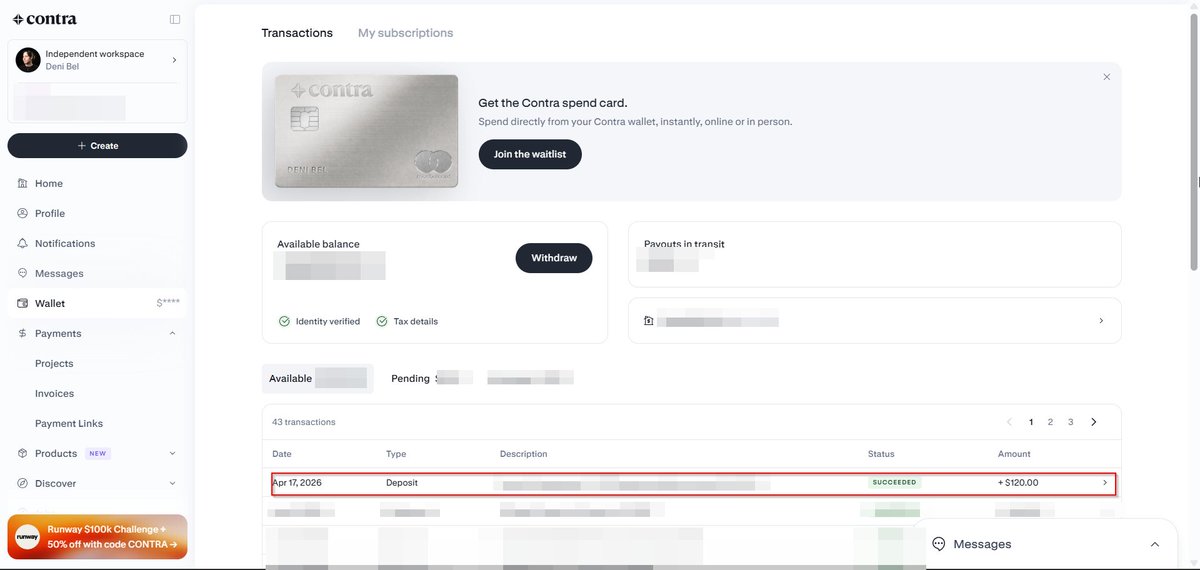
Task: Click the Contra logo in sidebar
Action: click(44, 19)
